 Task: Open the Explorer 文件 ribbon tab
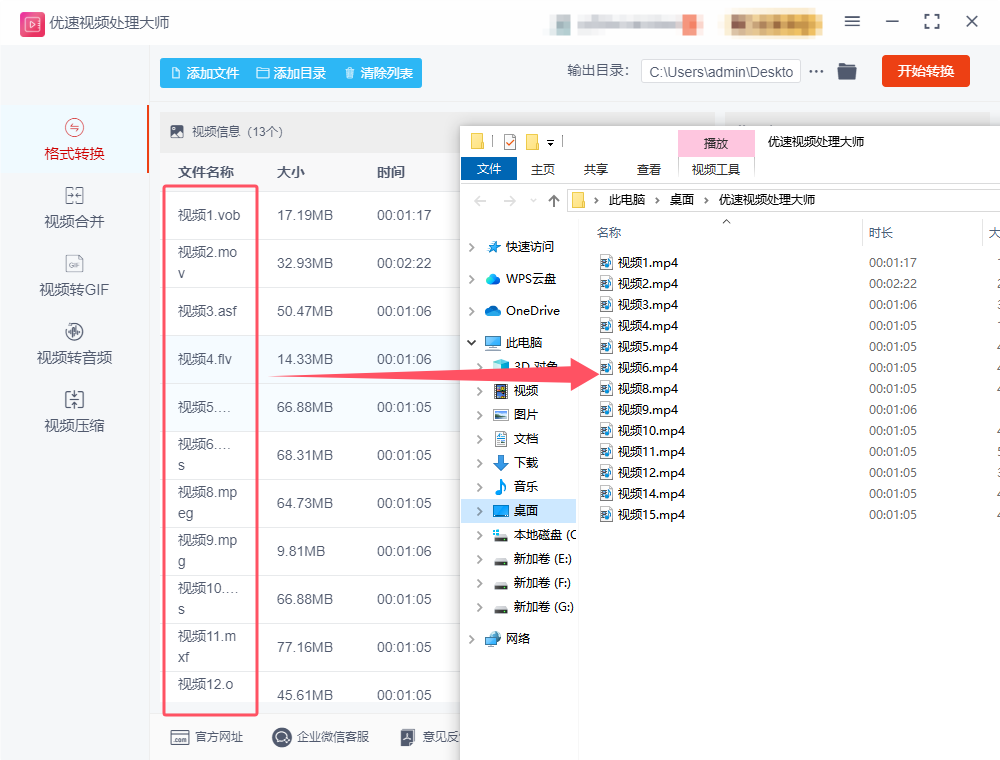[489, 169]
